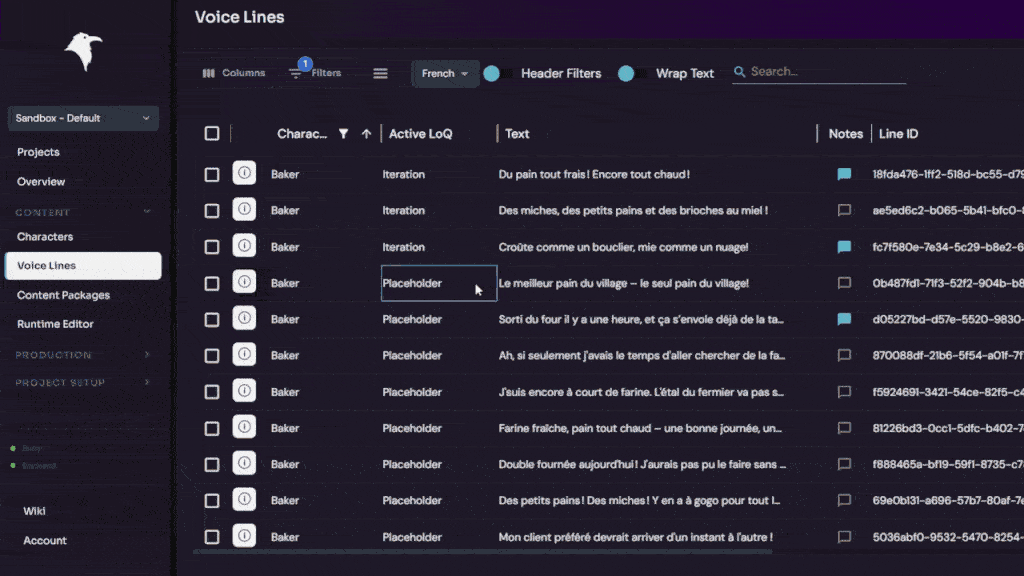1024x576 pixels.
Task: Select Voice Lines in the sidebar
Action: tap(83, 266)
